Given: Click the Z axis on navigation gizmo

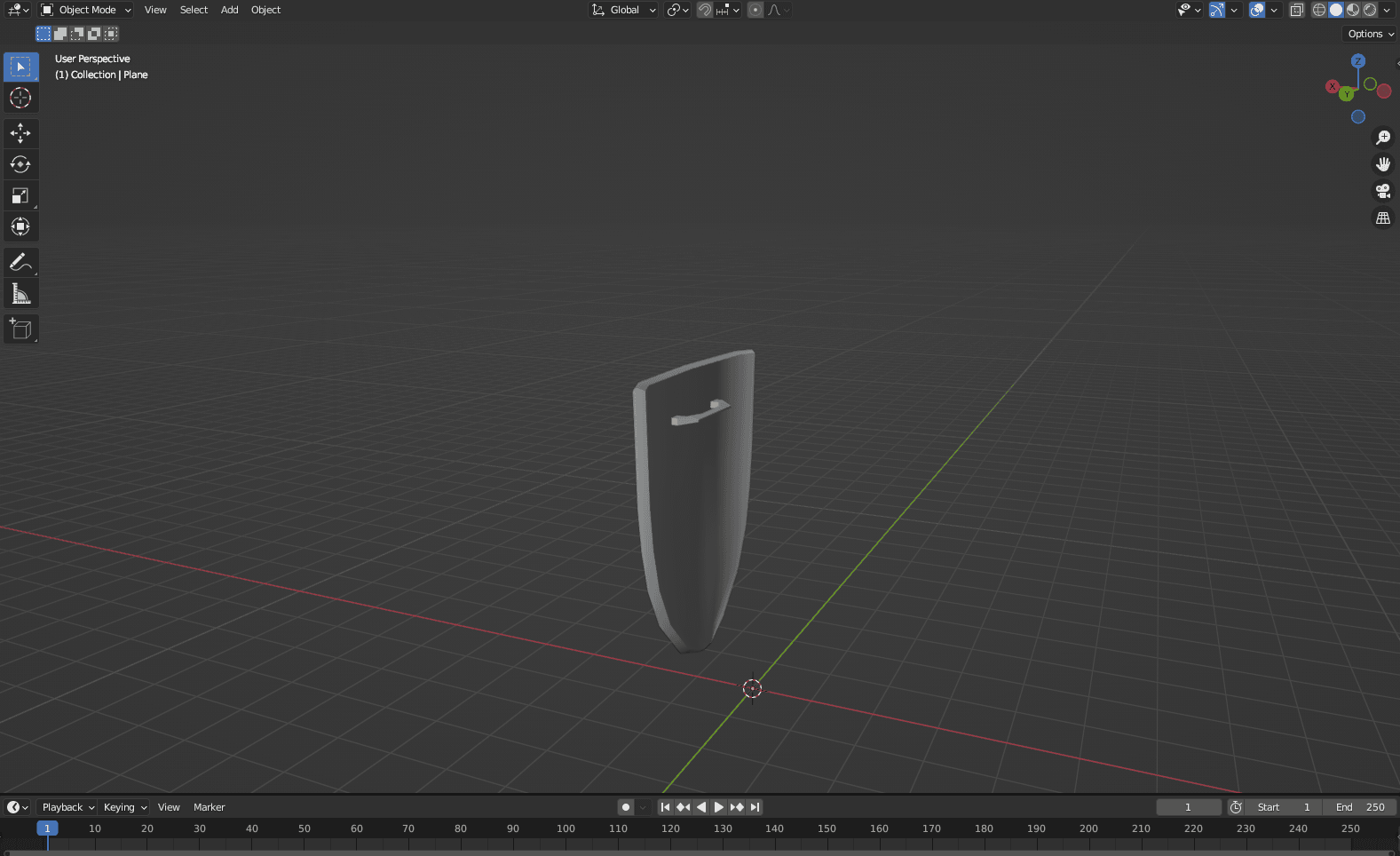Looking at the screenshot, I should click(x=1358, y=61).
